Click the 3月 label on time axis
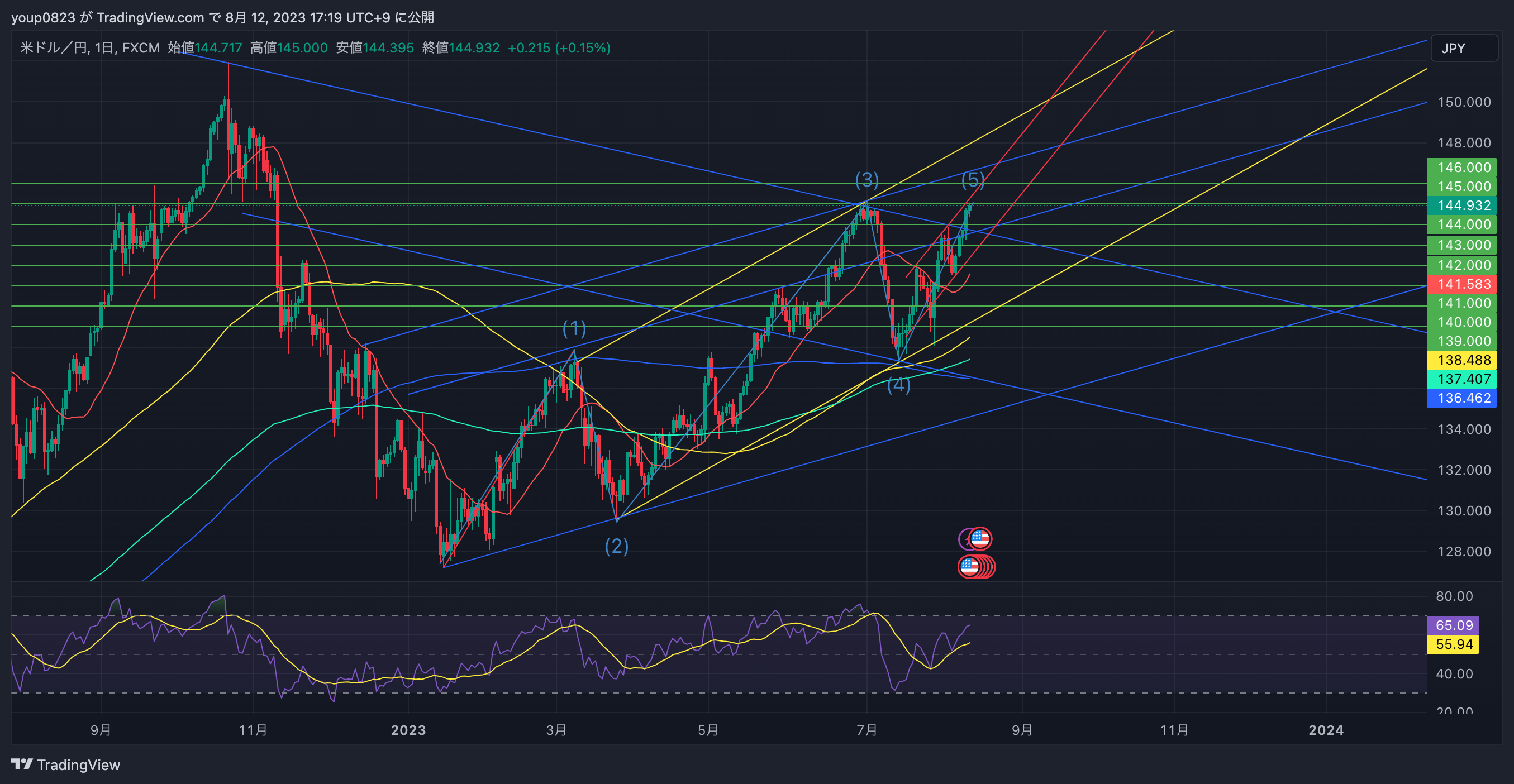The width and height of the screenshot is (1514, 784). 556,730
